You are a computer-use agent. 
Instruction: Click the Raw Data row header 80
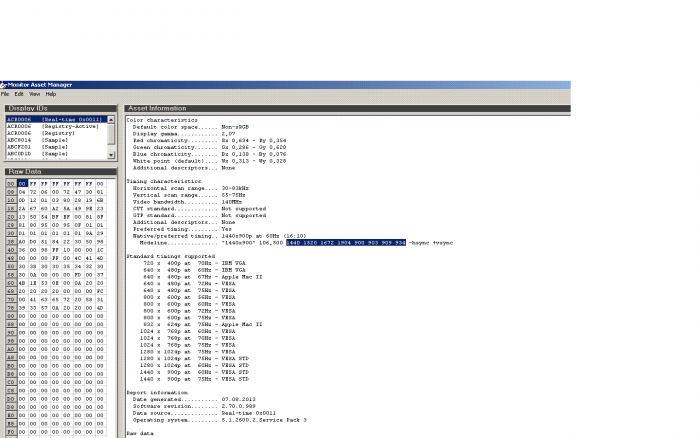click(x=11, y=316)
